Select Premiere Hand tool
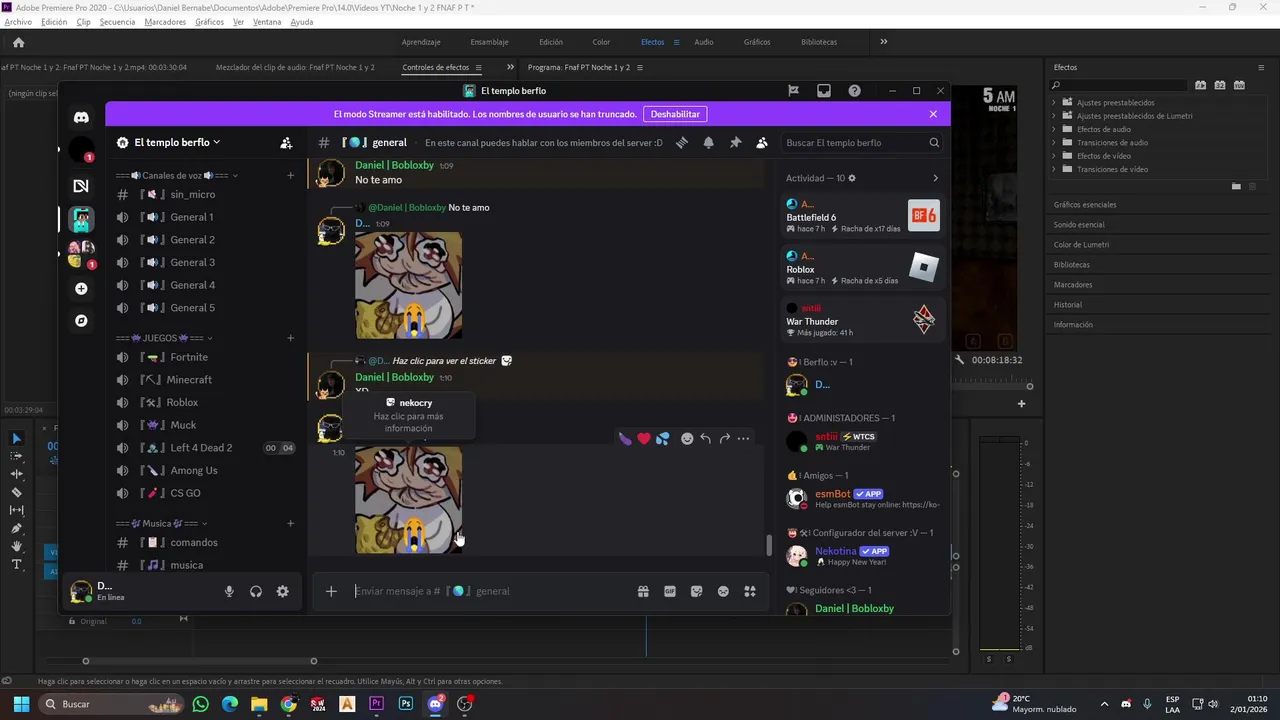 click(16, 547)
